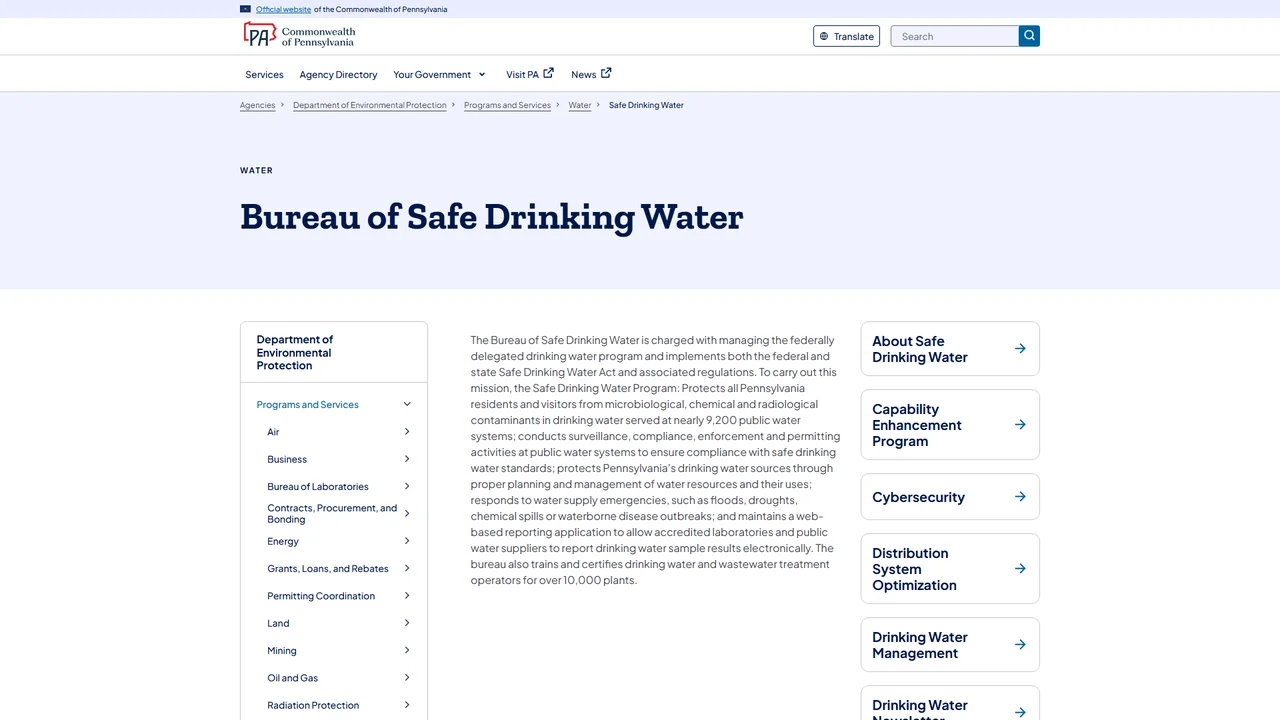Expand the Land submenu chevron

coord(407,623)
